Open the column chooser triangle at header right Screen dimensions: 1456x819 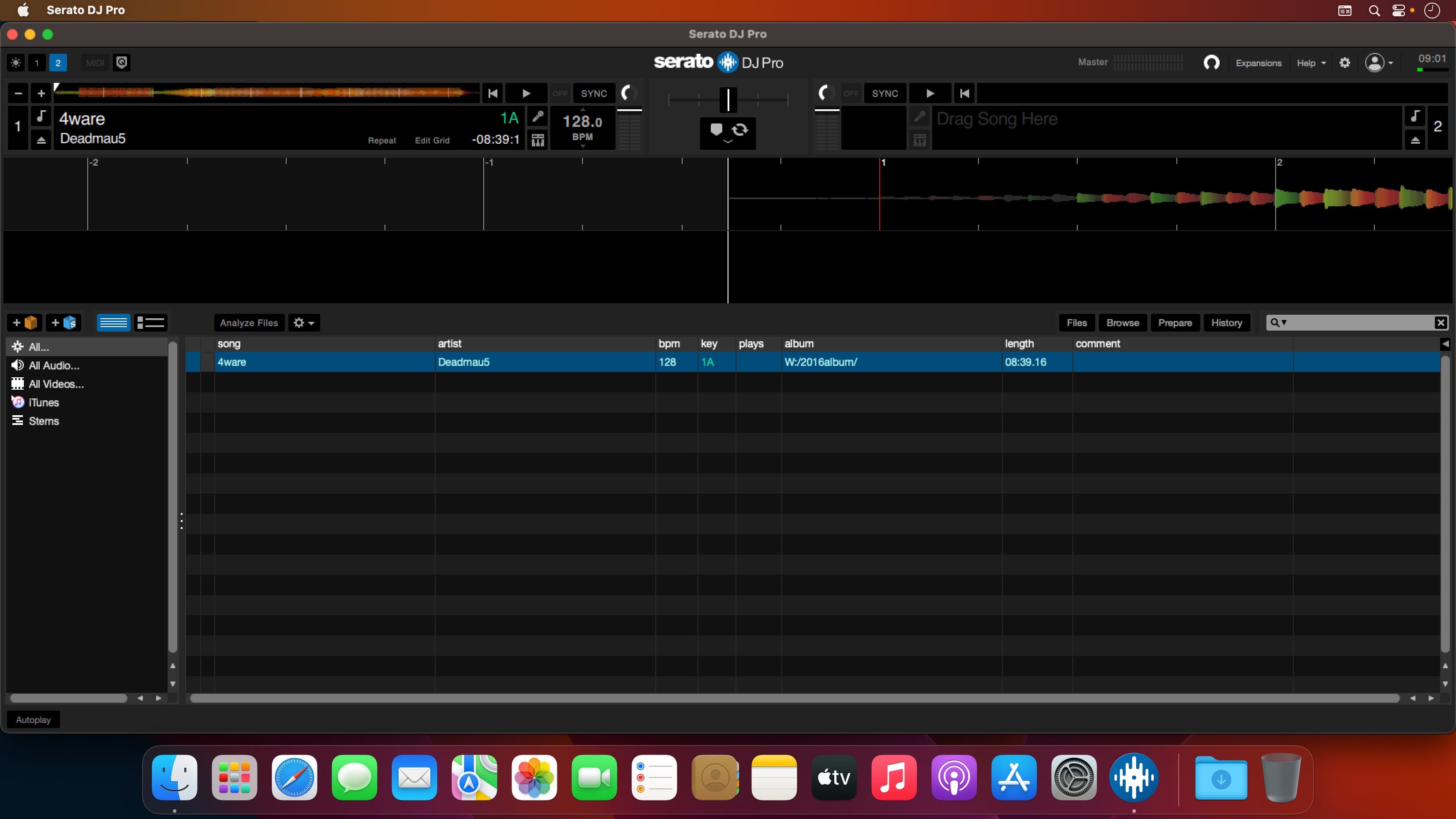[x=1445, y=344]
